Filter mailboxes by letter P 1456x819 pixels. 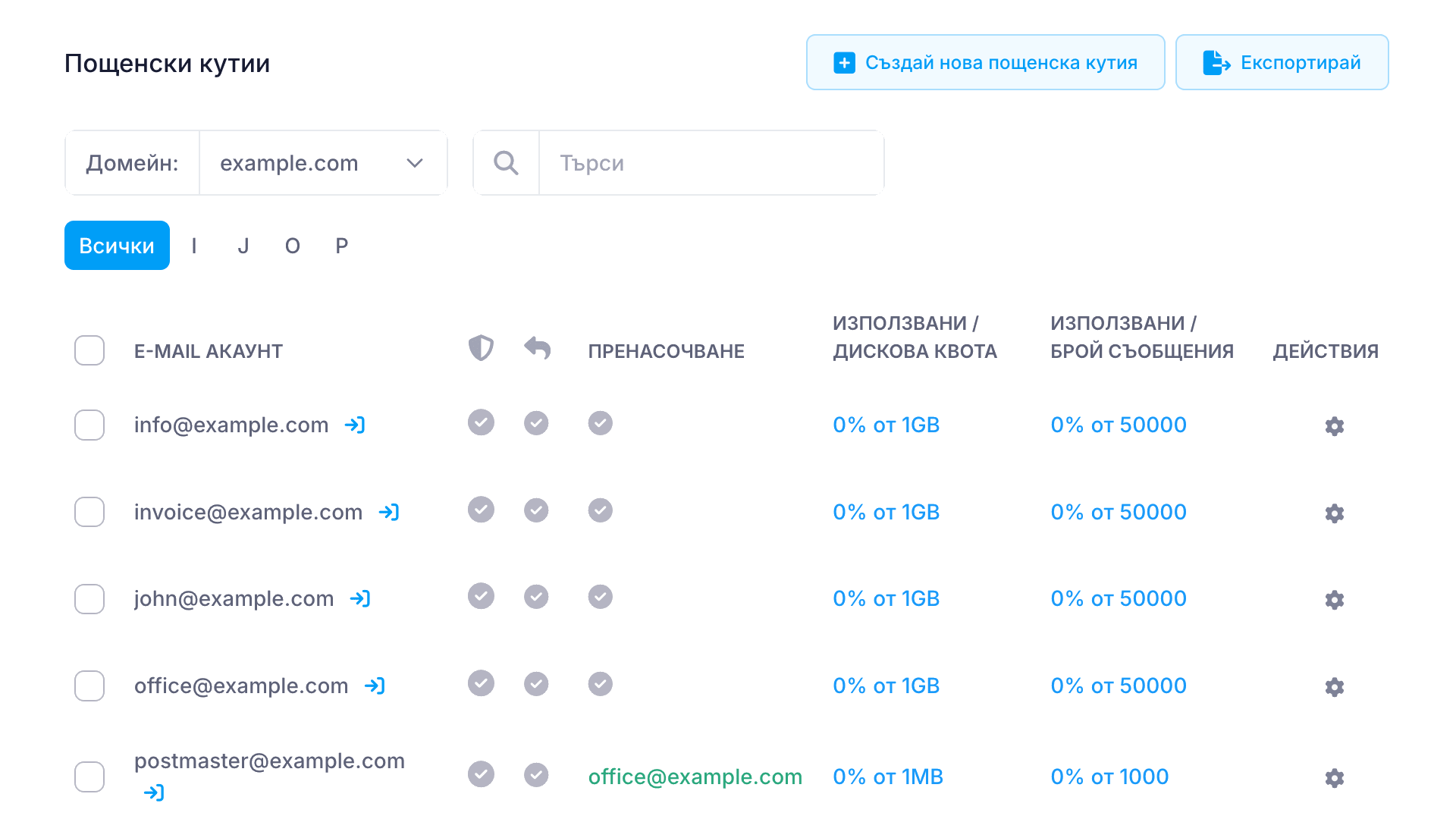[x=341, y=246]
